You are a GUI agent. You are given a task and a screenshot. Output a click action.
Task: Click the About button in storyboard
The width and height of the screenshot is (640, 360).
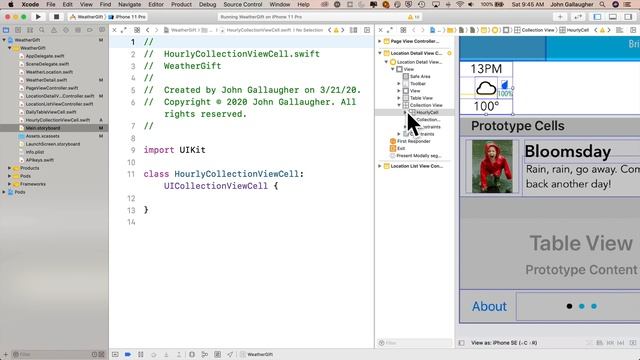click(x=489, y=307)
